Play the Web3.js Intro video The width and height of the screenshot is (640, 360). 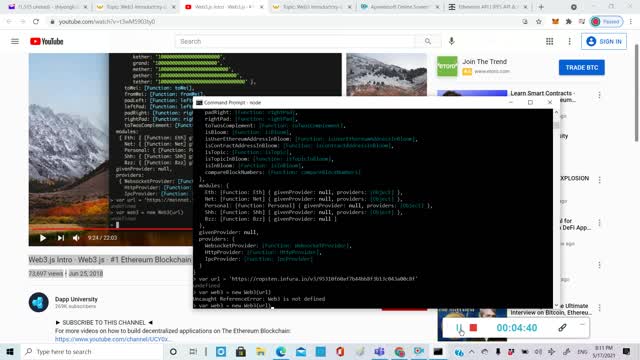coord(42,238)
